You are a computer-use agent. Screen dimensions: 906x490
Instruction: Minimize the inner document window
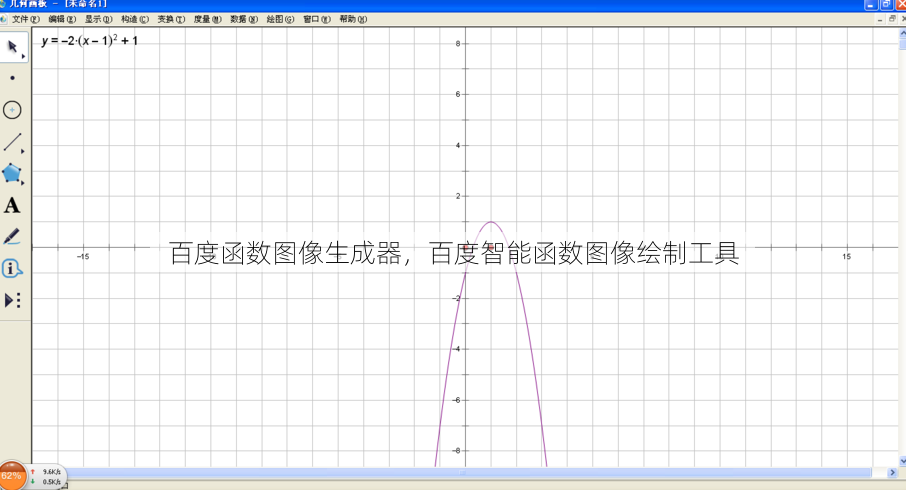pos(880,19)
